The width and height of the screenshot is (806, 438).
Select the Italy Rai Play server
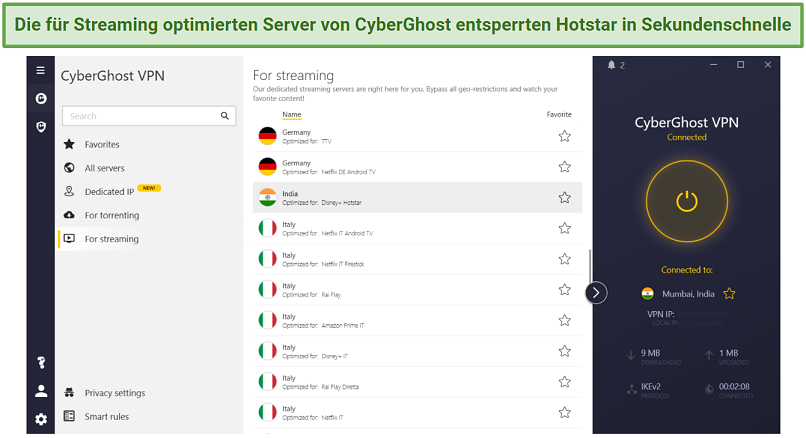click(417, 290)
